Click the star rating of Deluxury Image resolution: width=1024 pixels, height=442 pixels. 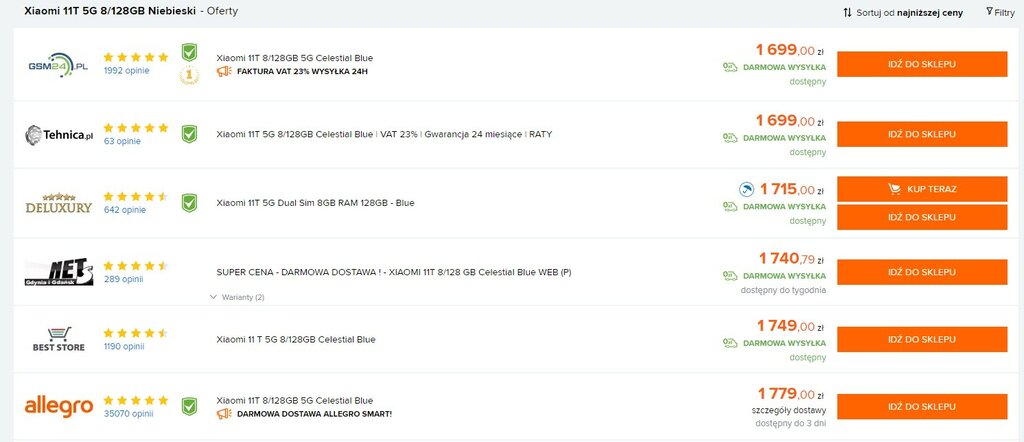tap(136, 197)
